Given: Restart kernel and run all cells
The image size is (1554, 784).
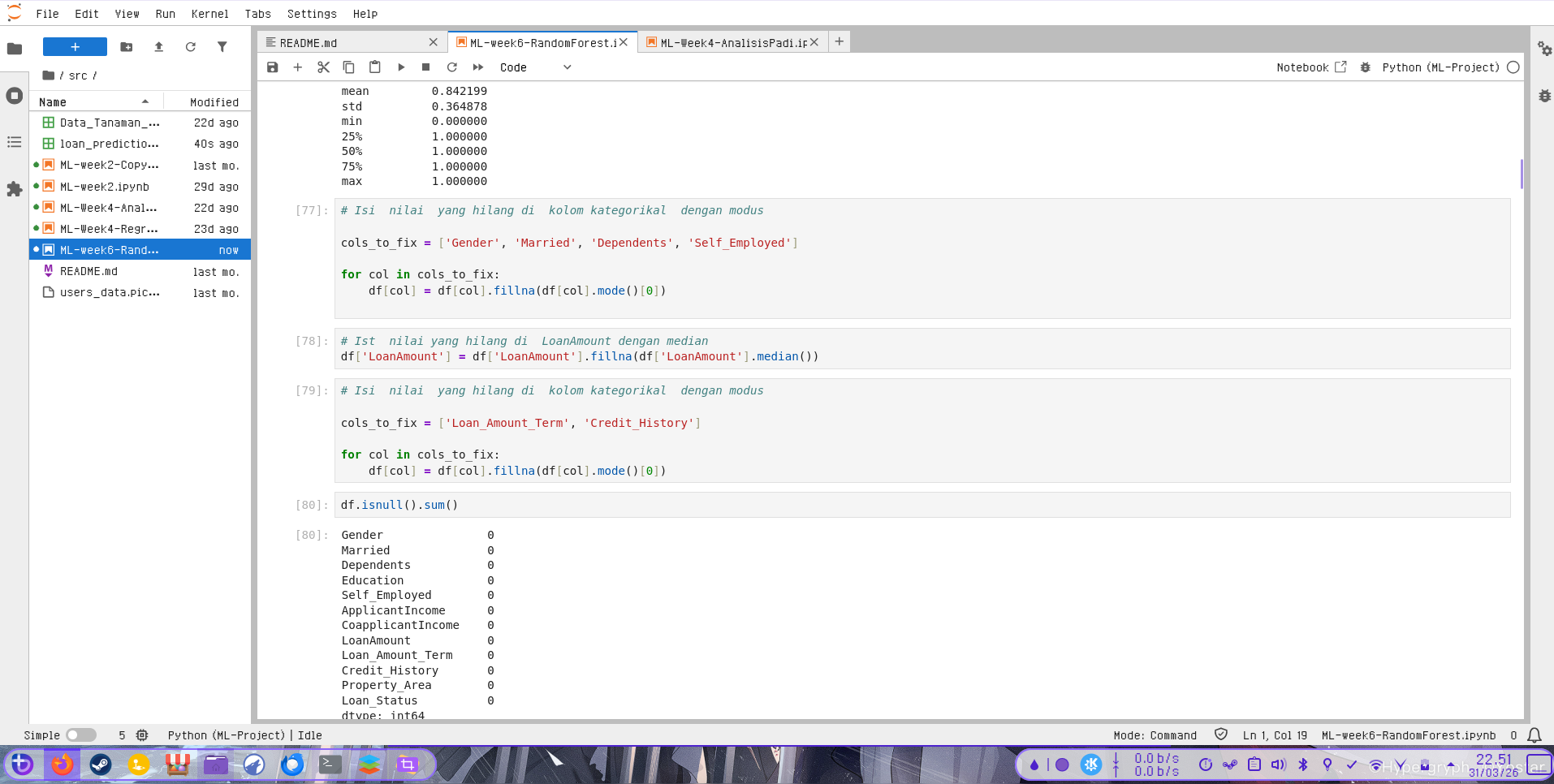Looking at the screenshot, I should 478,67.
